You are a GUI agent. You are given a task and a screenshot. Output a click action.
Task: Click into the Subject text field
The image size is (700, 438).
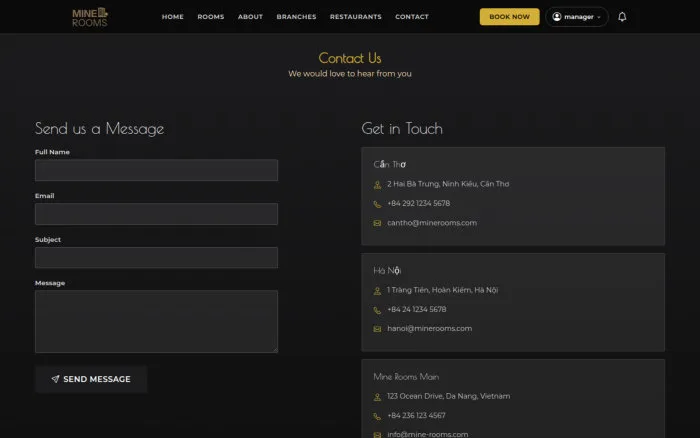tap(156, 258)
